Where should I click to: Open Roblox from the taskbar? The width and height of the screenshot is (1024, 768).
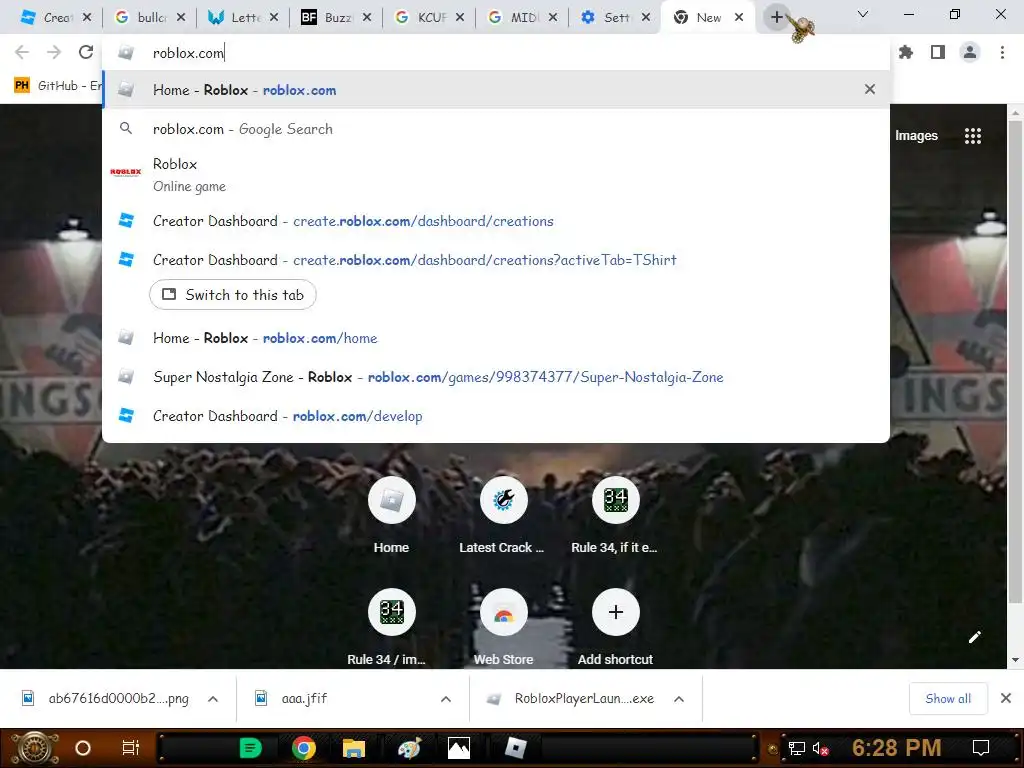click(x=516, y=748)
